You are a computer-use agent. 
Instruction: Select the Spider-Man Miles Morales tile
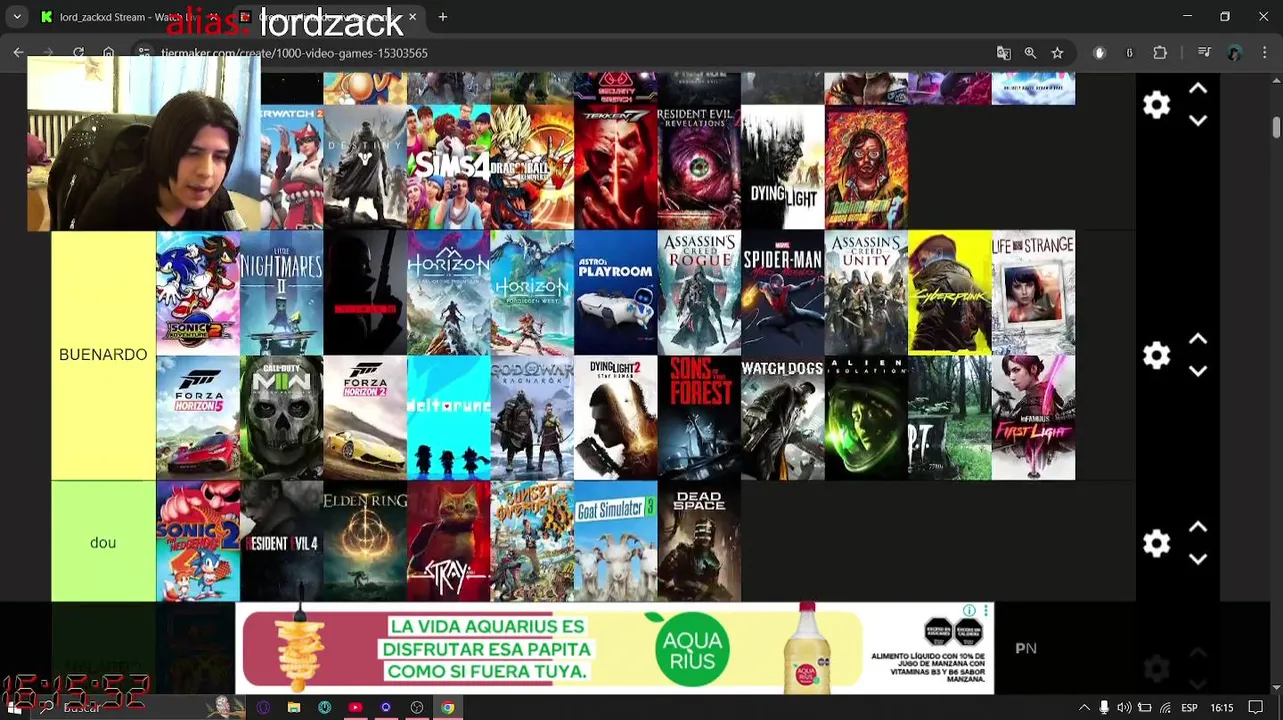tap(782, 293)
